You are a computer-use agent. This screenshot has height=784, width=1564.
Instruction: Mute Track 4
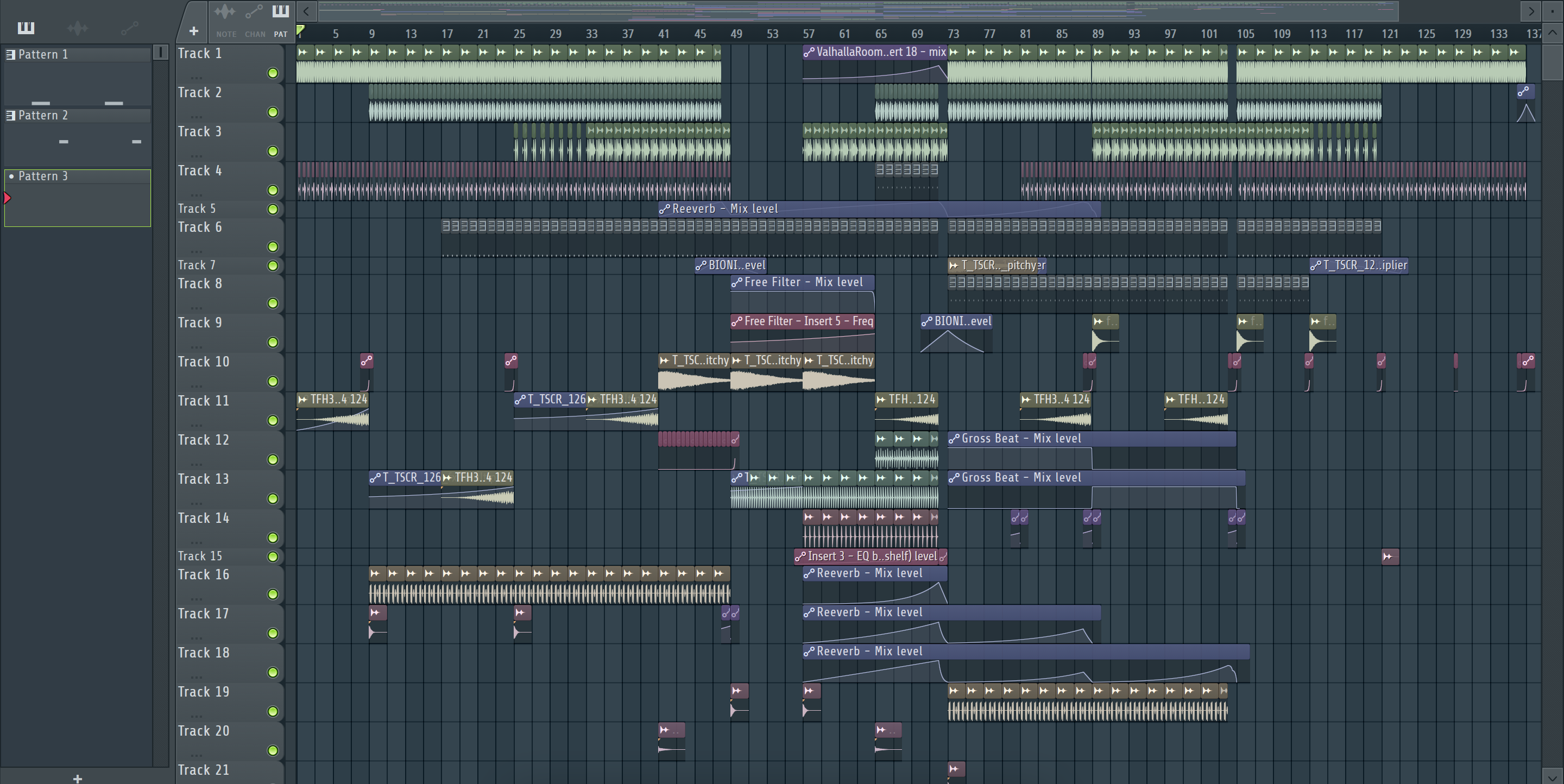pyautogui.click(x=273, y=190)
